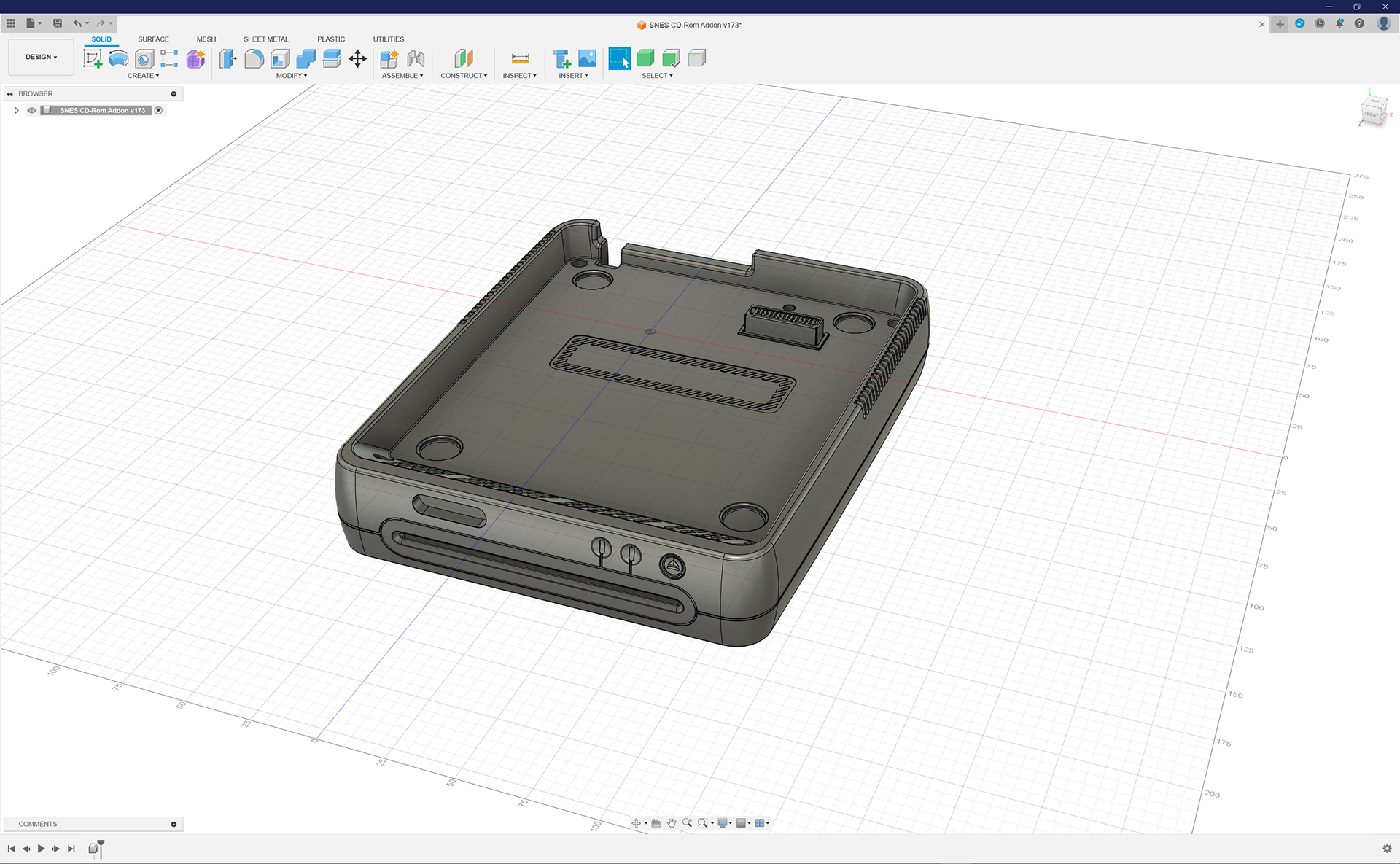Expand the CREATE menu
1400x864 pixels.
coord(143,76)
